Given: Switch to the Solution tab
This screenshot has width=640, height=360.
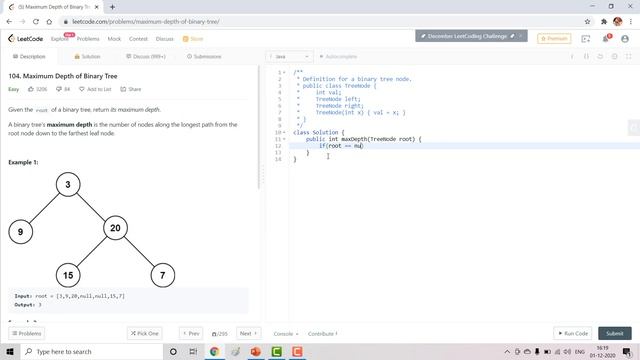Looking at the screenshot, I should tap(87, 56).
